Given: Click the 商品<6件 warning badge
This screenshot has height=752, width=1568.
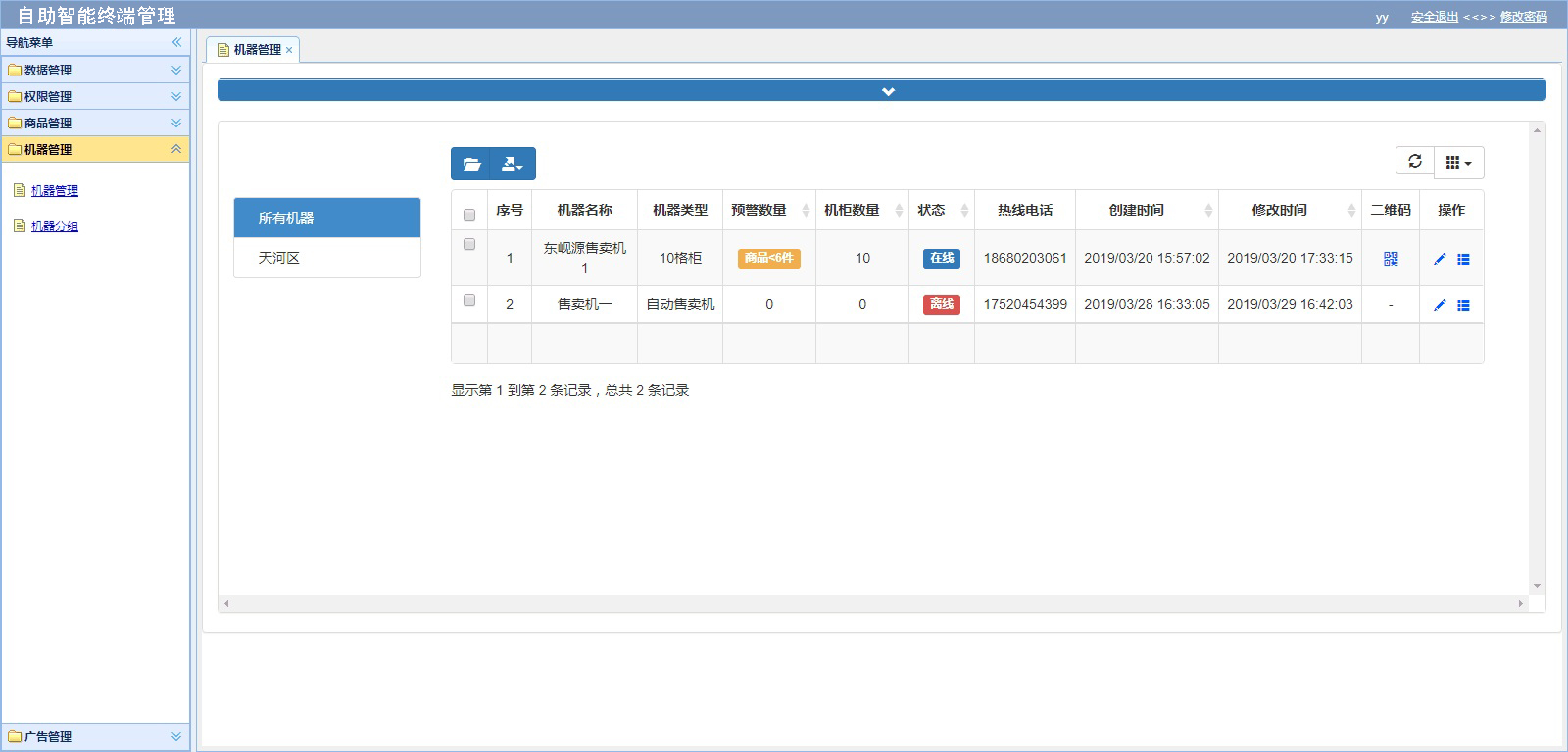Looking at the screenshot, I should pos(769,259).
